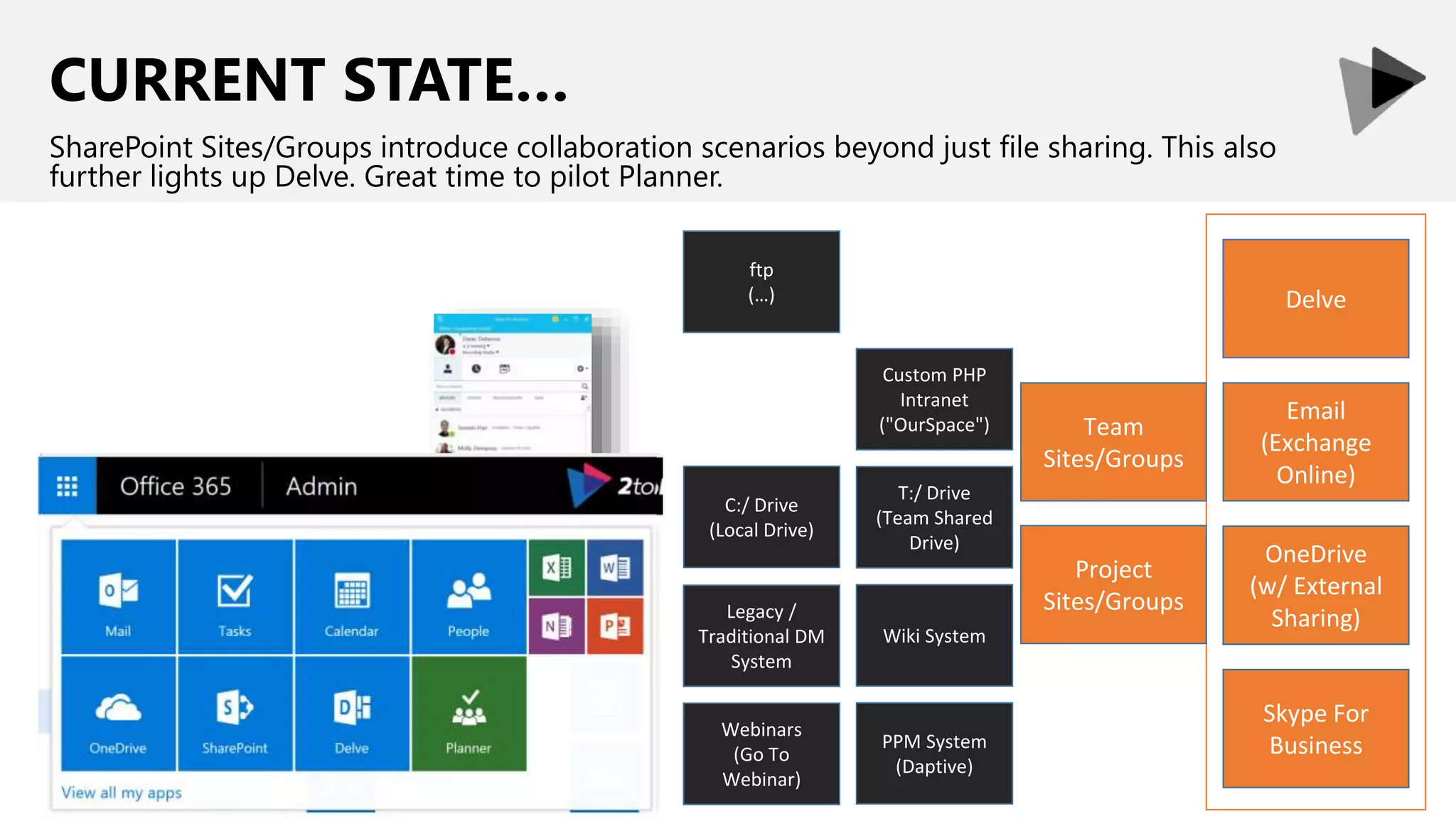
Task: Select the Skype For Business box
Action: 1316,728
